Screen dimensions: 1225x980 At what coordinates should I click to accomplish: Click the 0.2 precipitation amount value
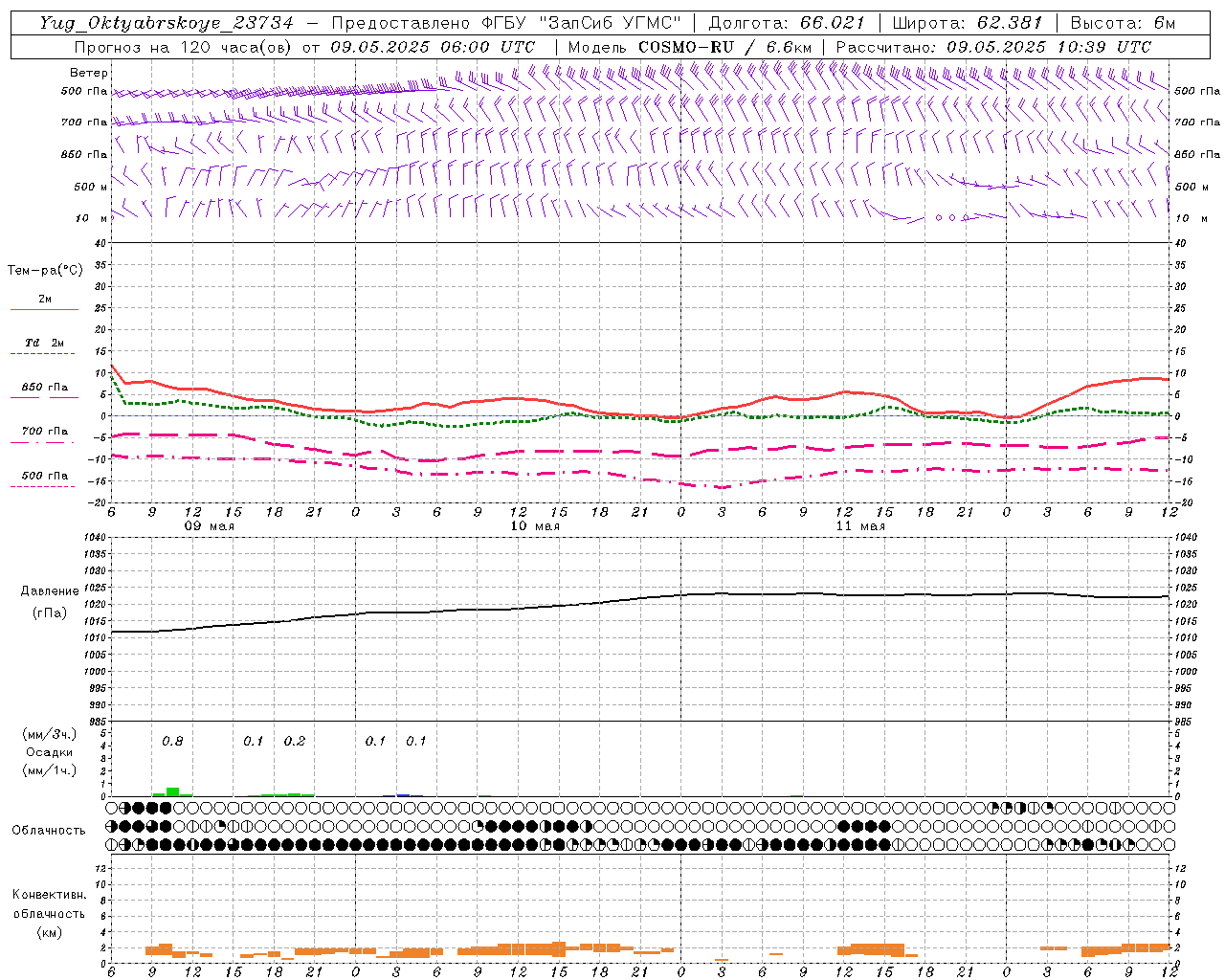click(295, 742)
